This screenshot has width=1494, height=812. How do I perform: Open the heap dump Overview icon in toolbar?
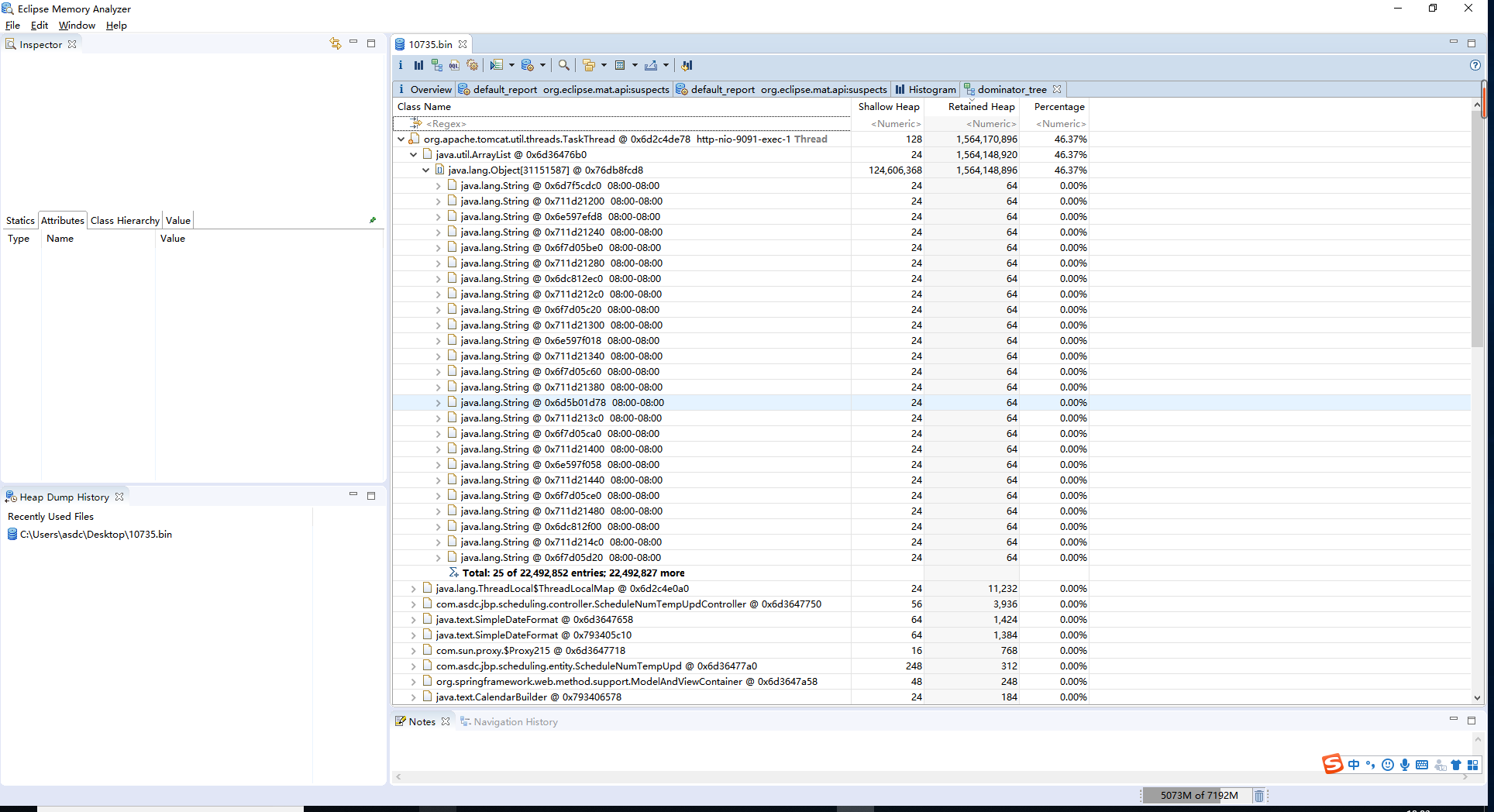click(x=401, y=65)
